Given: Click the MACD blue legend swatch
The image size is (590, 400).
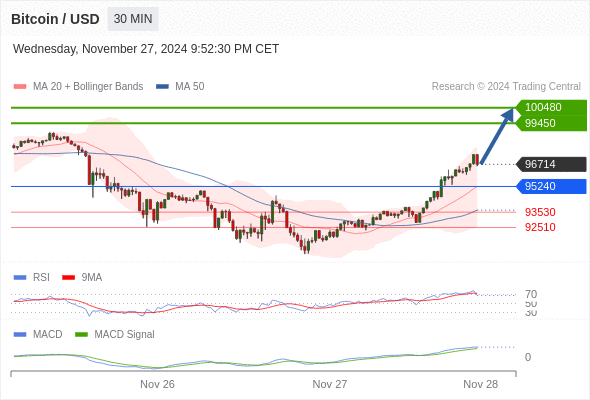Looking at the screenshot, I should click(x=20, y=335).
